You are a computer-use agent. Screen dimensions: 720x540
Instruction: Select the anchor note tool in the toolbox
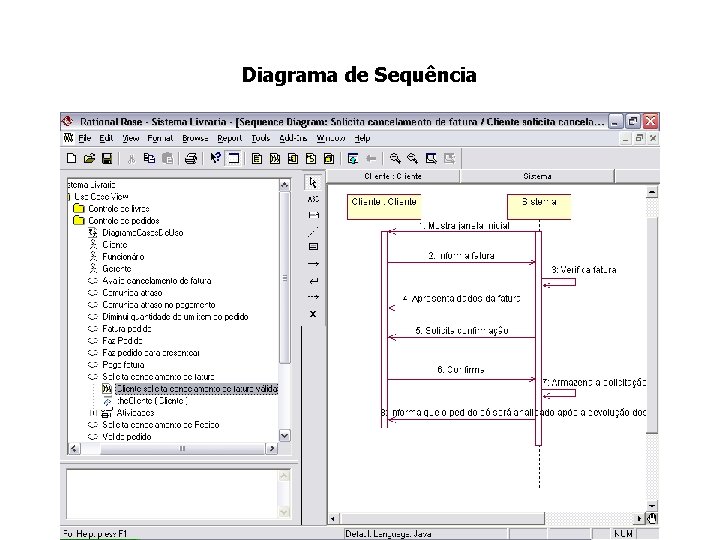point(313,215)
